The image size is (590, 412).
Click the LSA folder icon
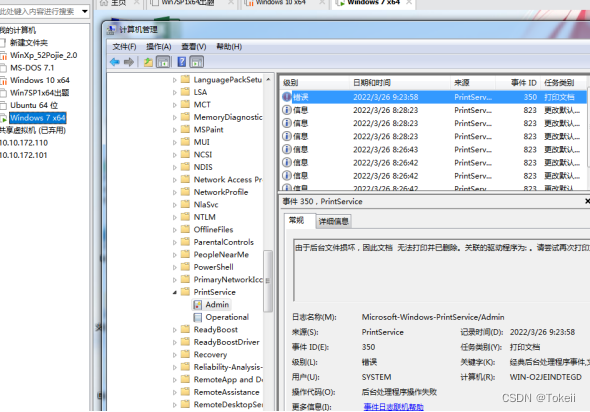click(185, 92)
